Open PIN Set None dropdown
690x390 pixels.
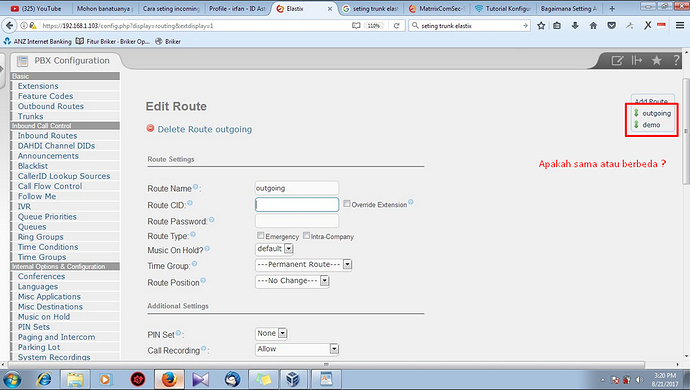(x=272, y=333)
